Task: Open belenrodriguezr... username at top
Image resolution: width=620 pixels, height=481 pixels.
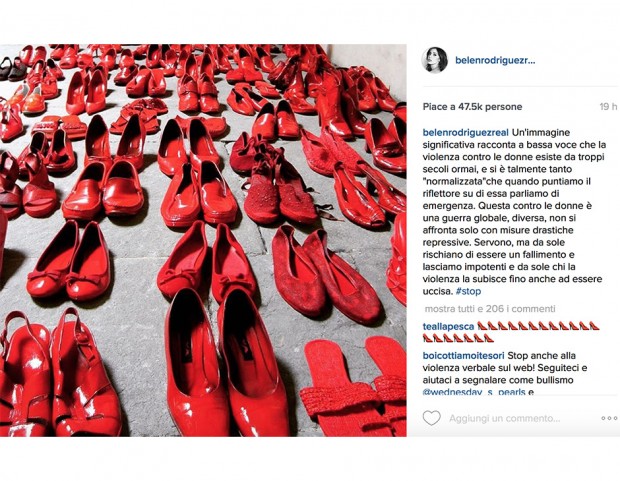Action: point(495,61)
